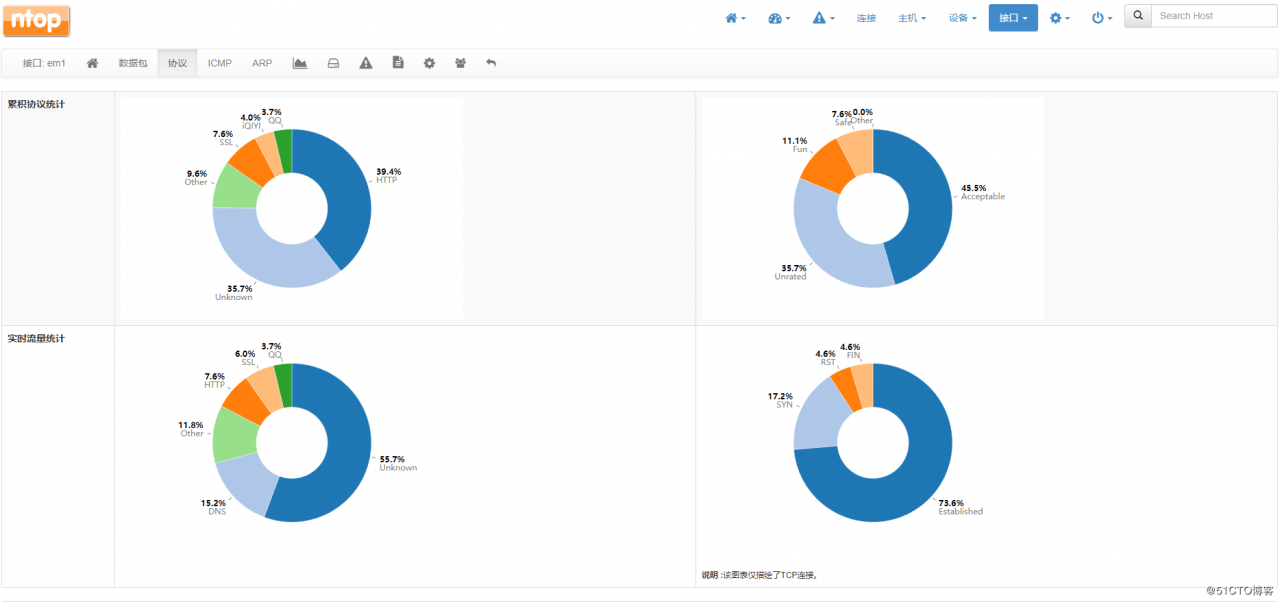
Task: Click the users group icon
Action: click(460, 63)
